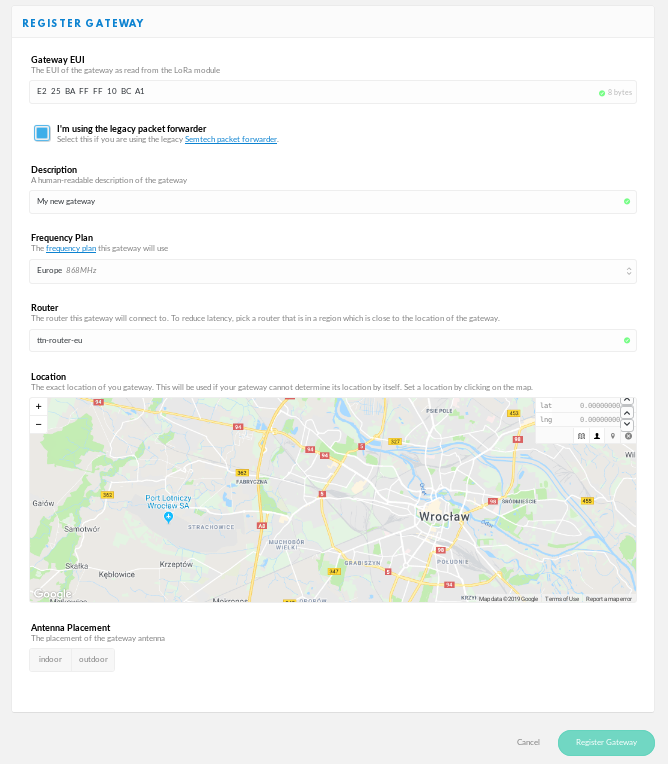Select indoor antenna placement
668x764 pixels.
pos(50,659)
